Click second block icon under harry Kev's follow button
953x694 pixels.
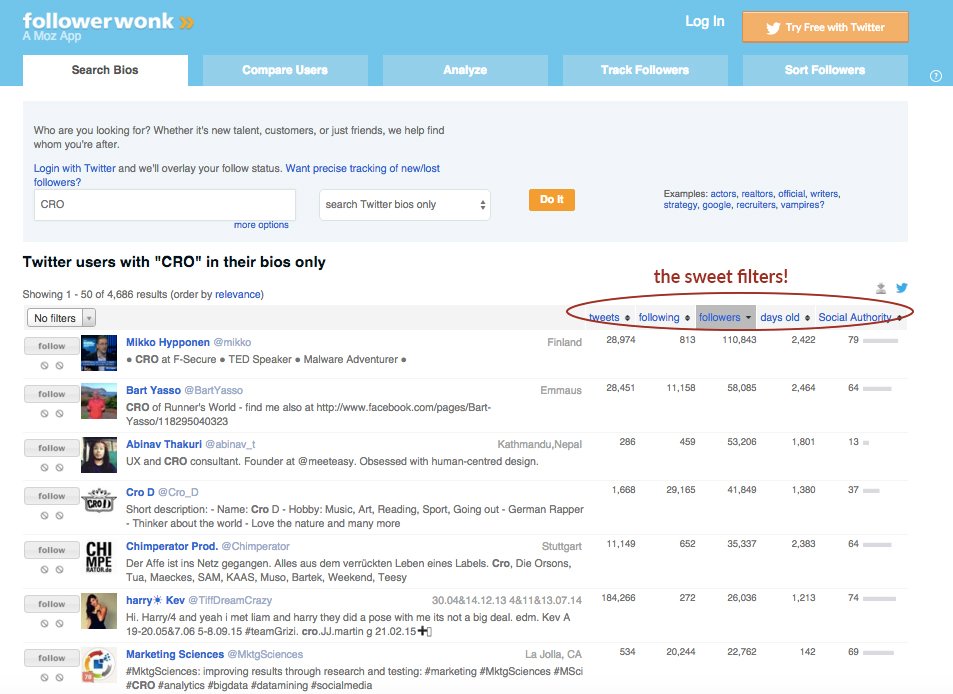pos(60,624)
